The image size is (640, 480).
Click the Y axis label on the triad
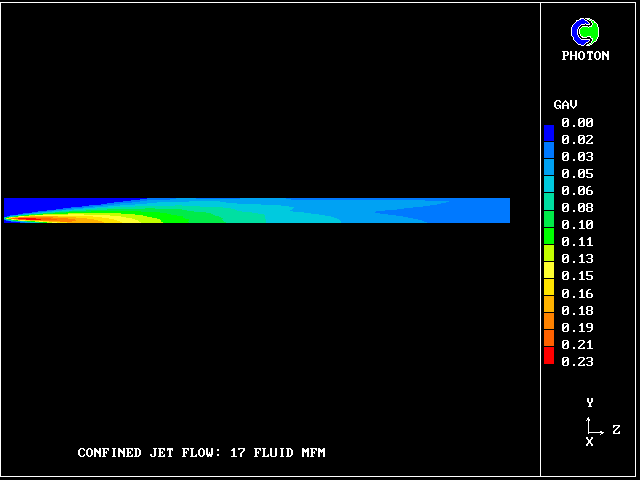(590, 403)
